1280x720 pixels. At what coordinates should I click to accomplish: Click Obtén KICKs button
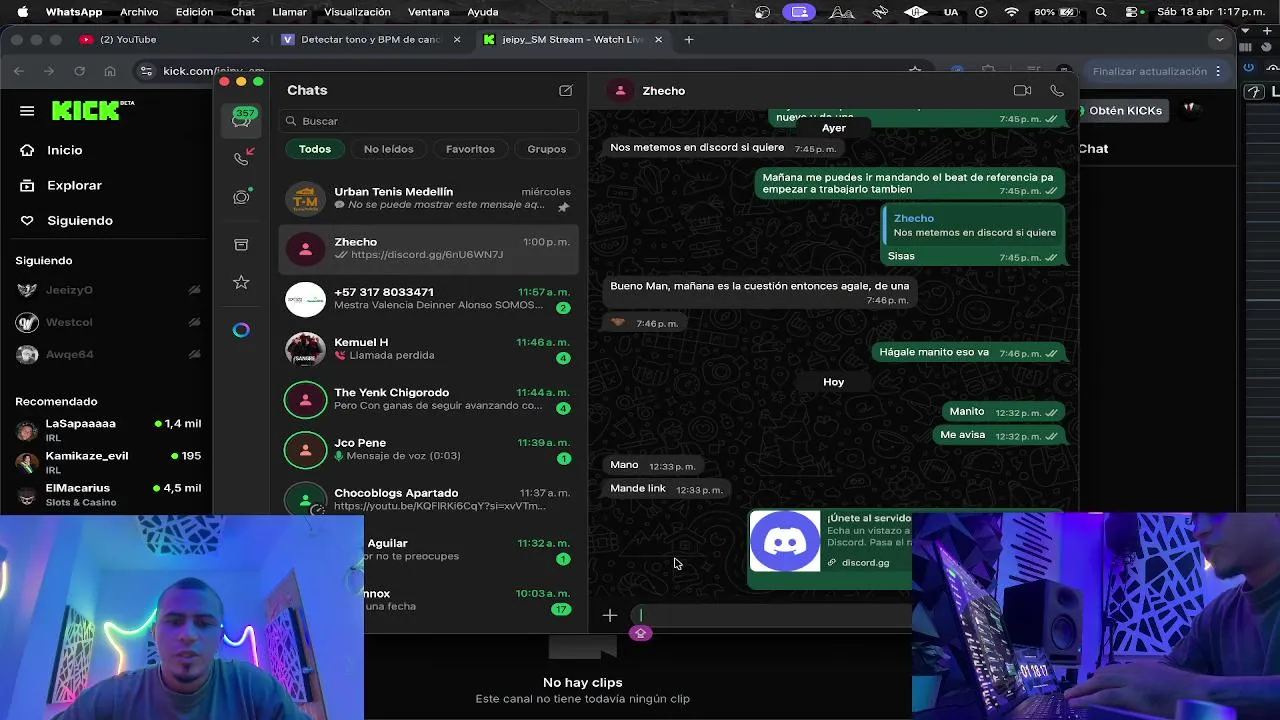(1124, 111)
